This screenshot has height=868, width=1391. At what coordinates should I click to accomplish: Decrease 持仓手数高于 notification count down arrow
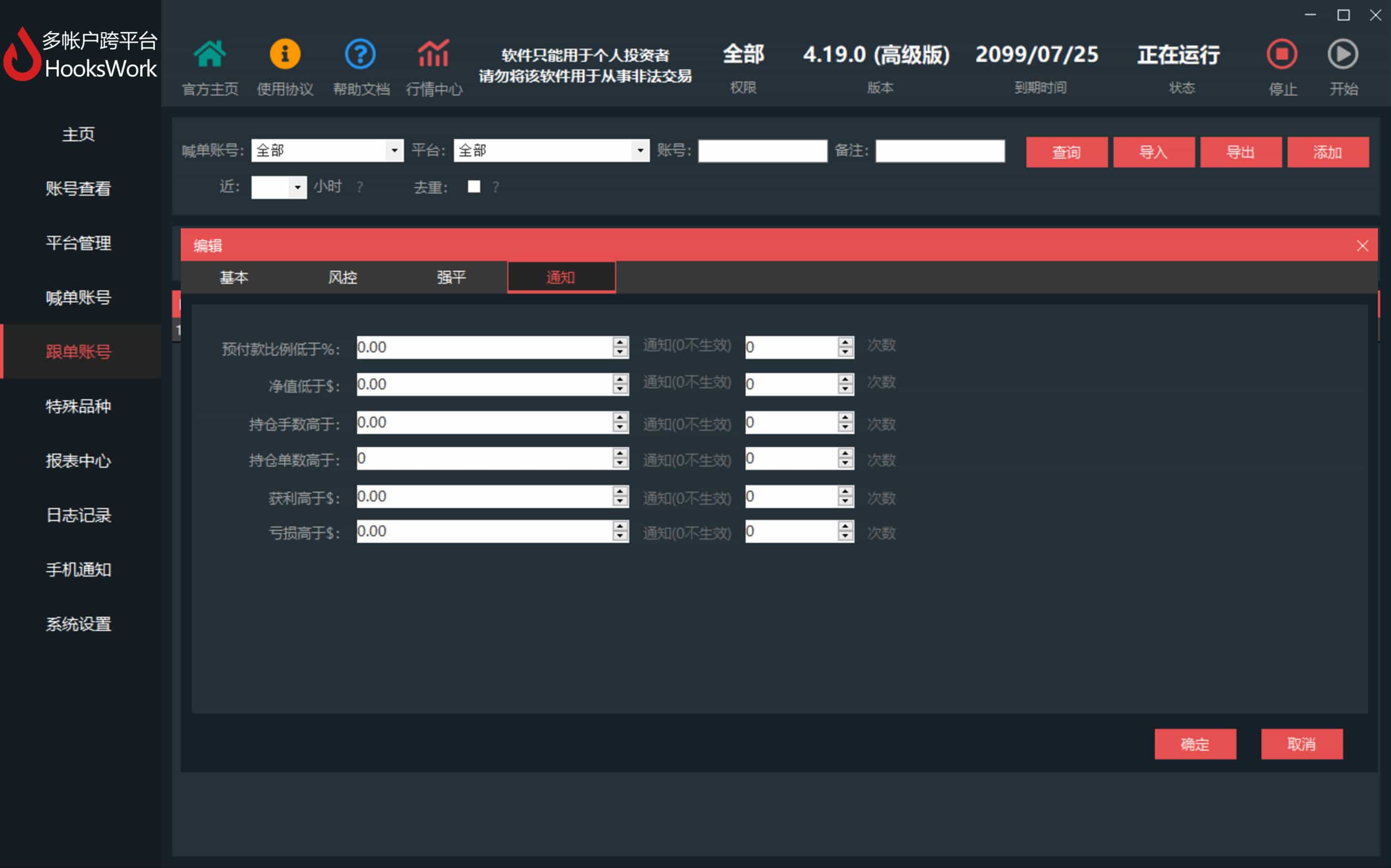point(845,428)
